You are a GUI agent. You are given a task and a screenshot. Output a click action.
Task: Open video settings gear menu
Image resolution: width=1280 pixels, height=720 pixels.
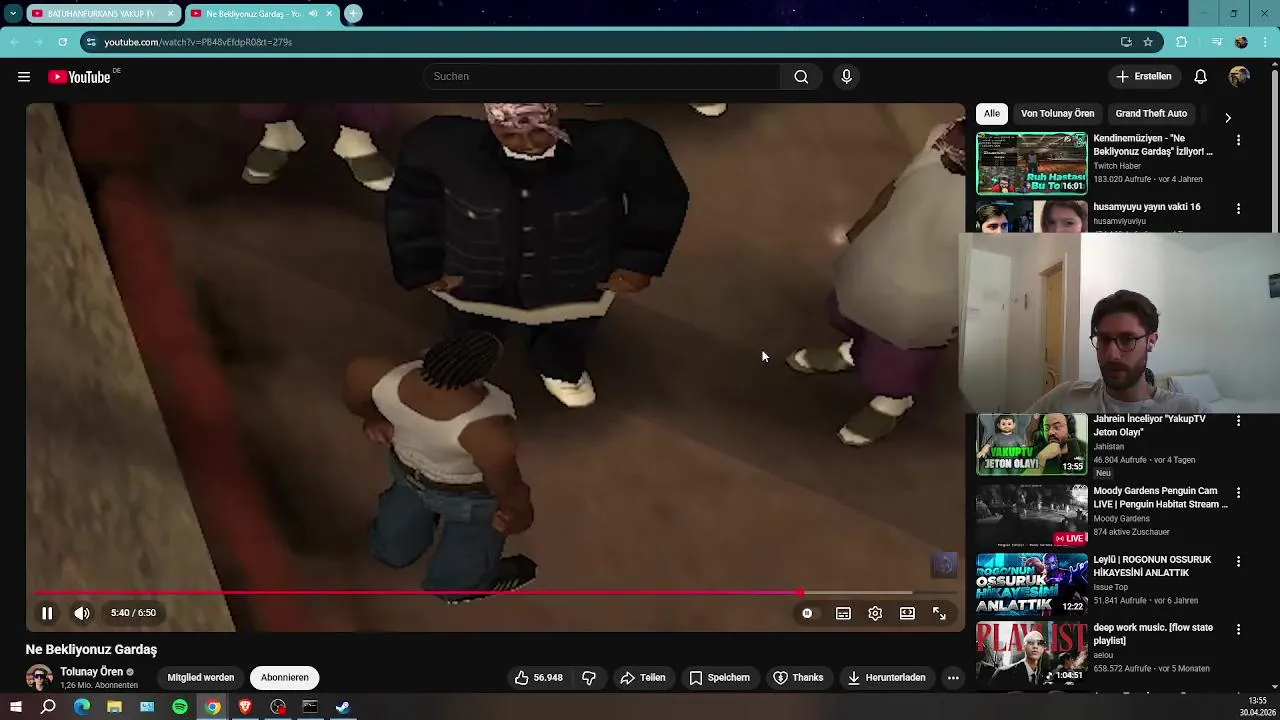tap(875, 614)
